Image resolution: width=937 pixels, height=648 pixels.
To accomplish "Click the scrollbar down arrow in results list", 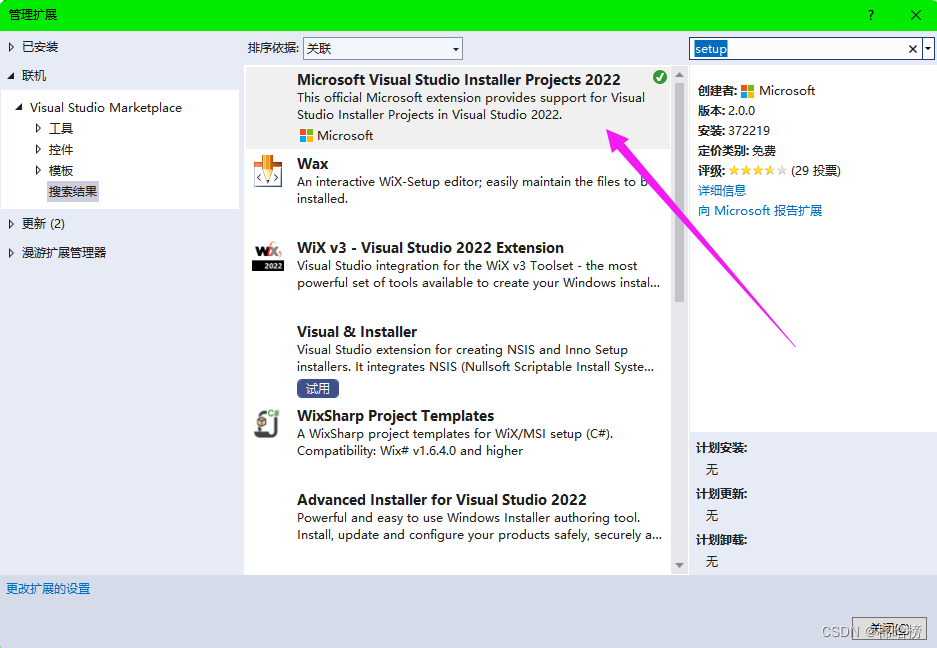I will click(x=679, y=565).
